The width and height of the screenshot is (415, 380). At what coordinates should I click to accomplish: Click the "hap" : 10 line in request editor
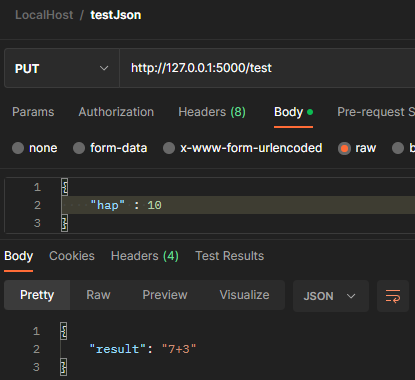[x=238, y=205]
